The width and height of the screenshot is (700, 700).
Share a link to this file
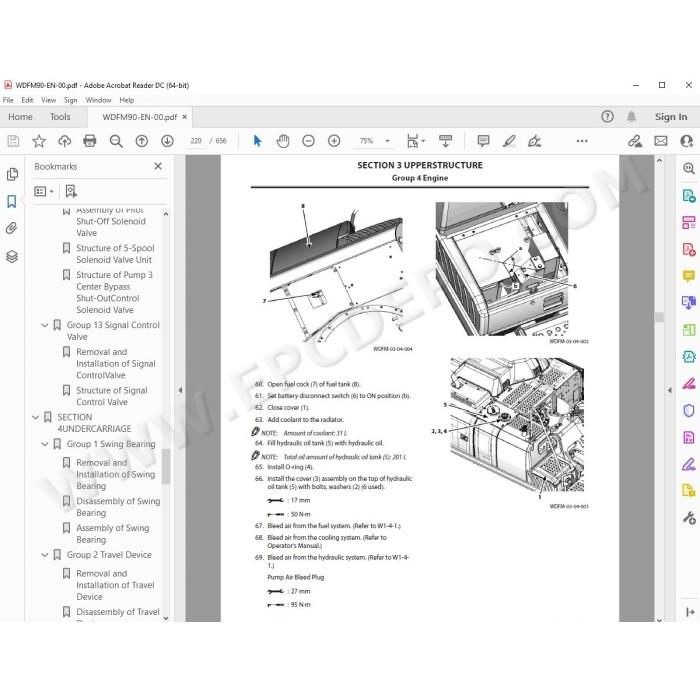click(635, 141)
